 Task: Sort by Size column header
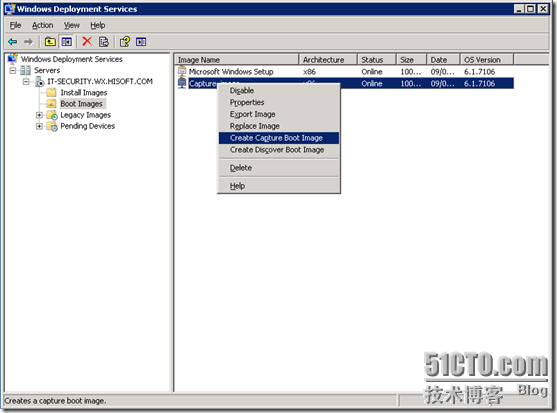pos(411,60)
